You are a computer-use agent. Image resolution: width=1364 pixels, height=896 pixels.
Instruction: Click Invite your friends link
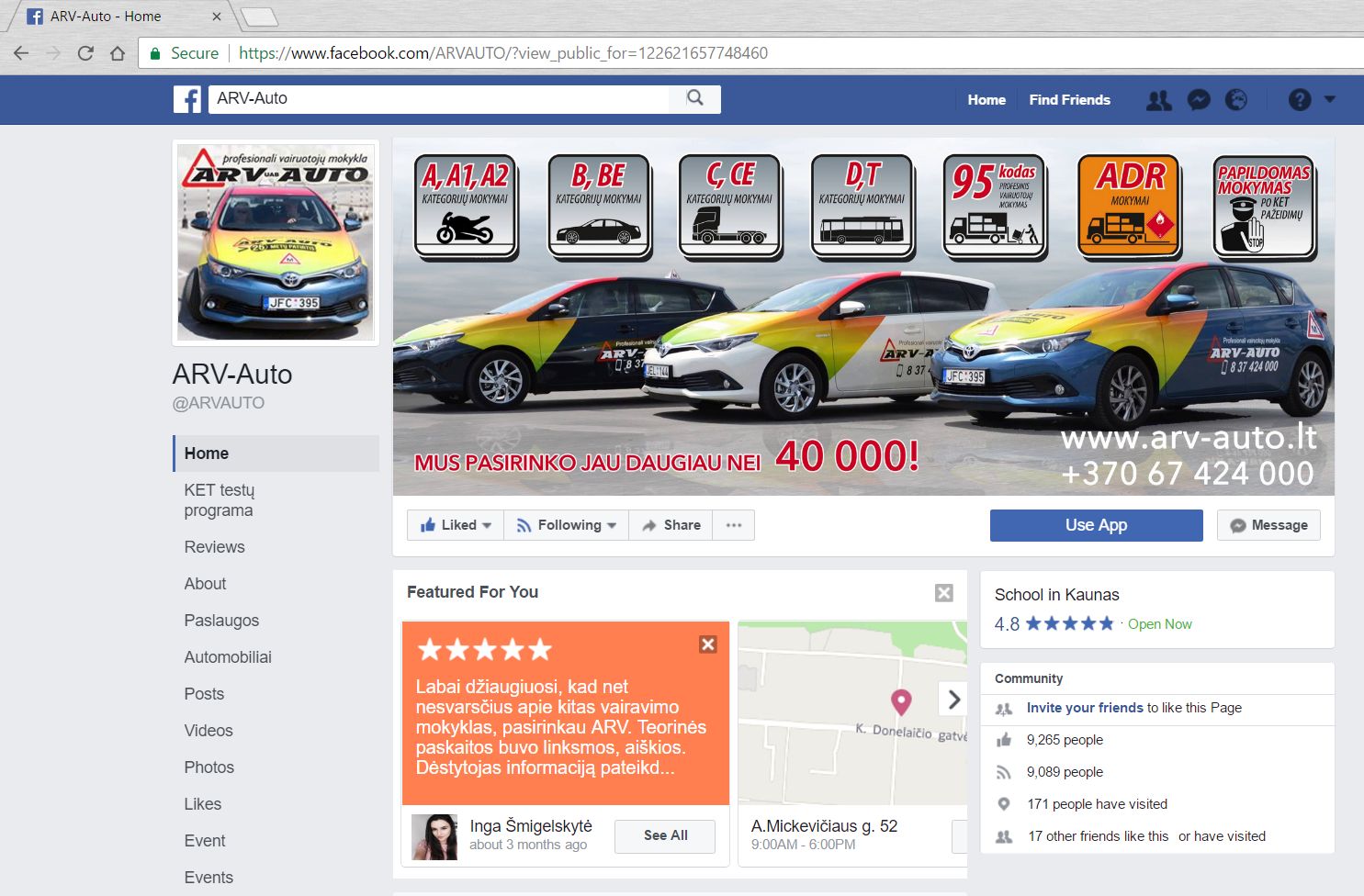pos(1085,708)
